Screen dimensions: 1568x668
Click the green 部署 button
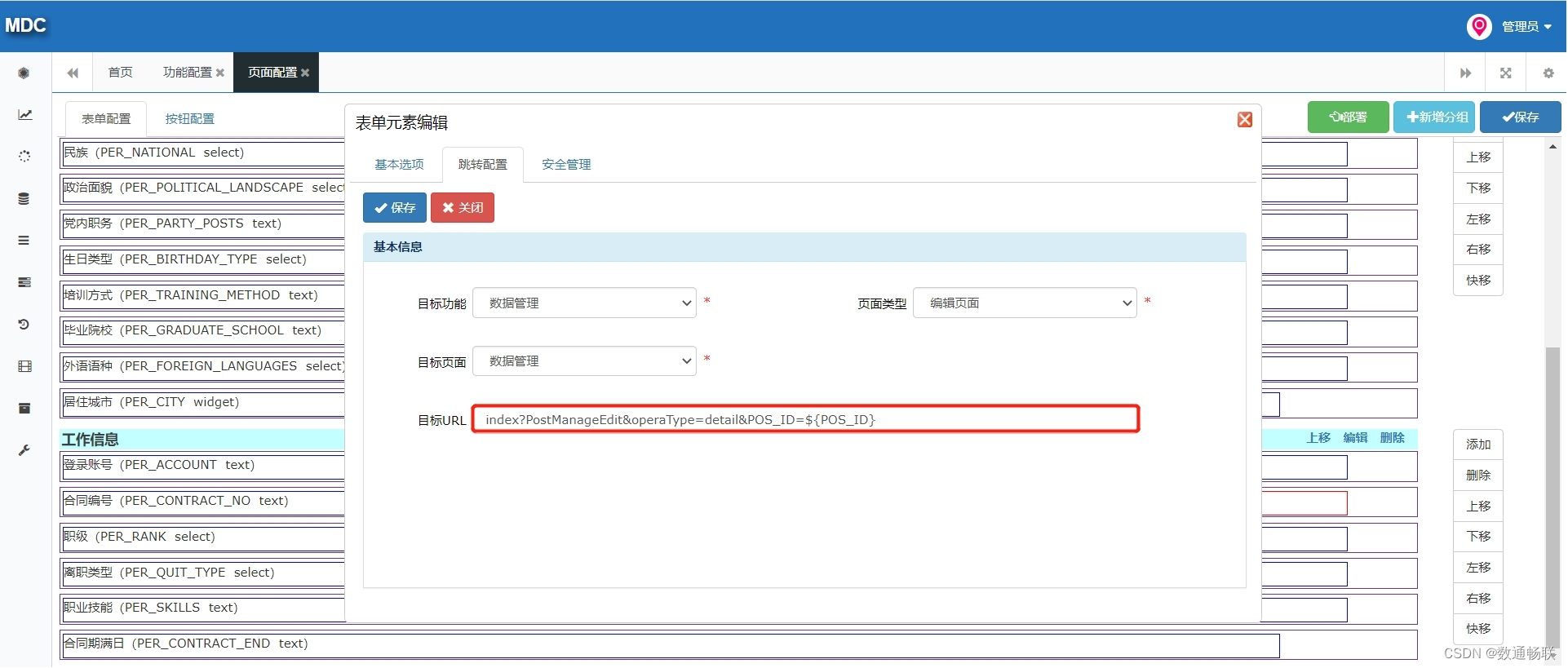click(1349, 117)
